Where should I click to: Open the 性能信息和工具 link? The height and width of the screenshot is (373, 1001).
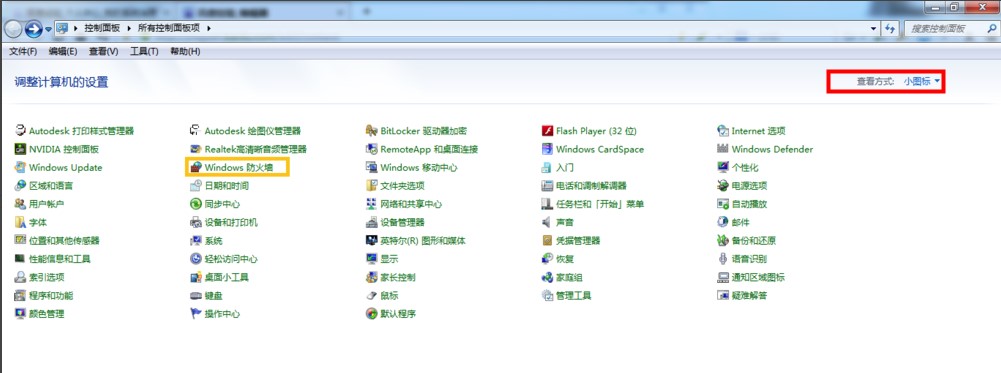(60, 259)
